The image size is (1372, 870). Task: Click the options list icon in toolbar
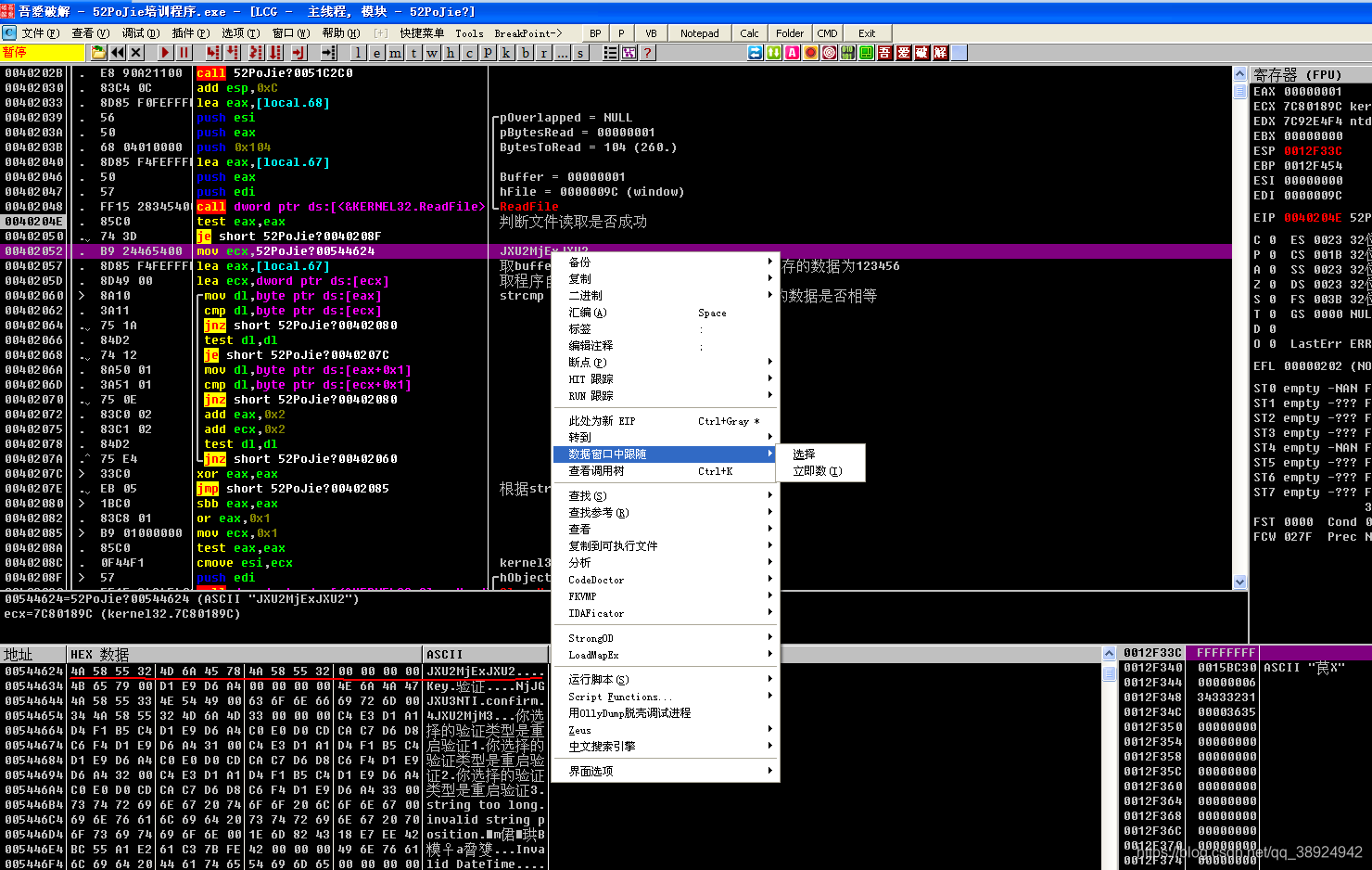click(x=611, y=53)
